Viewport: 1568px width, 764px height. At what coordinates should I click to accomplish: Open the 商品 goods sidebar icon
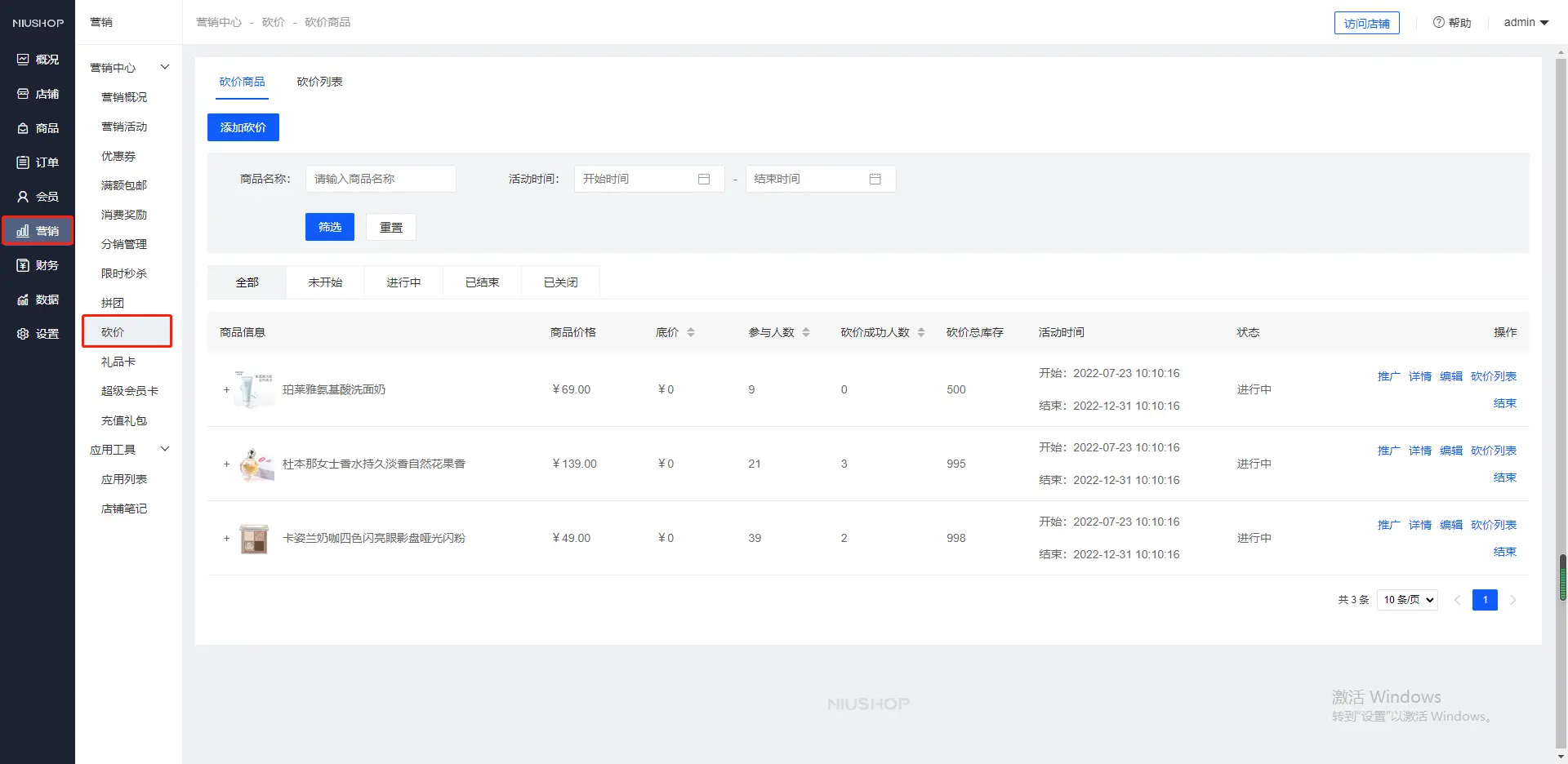pos(23,128)
